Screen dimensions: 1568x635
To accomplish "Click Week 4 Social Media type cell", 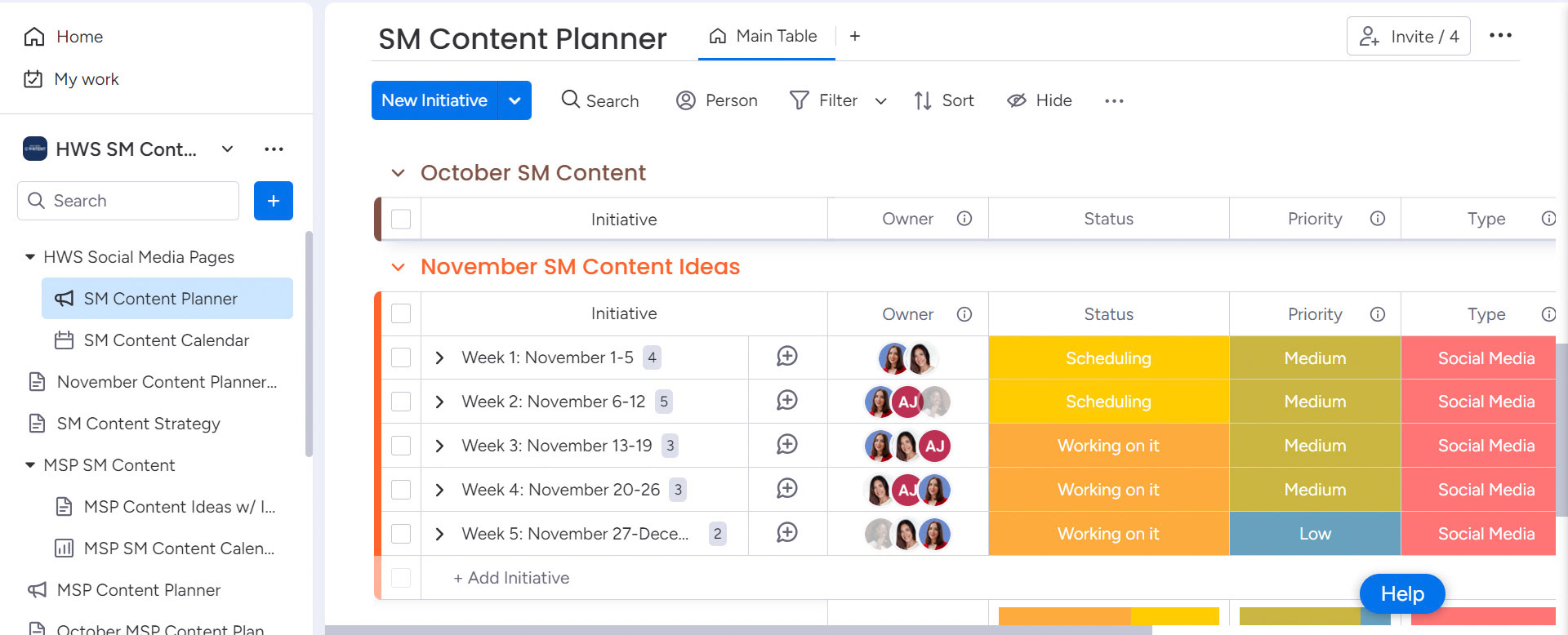I will point(1478,490).
